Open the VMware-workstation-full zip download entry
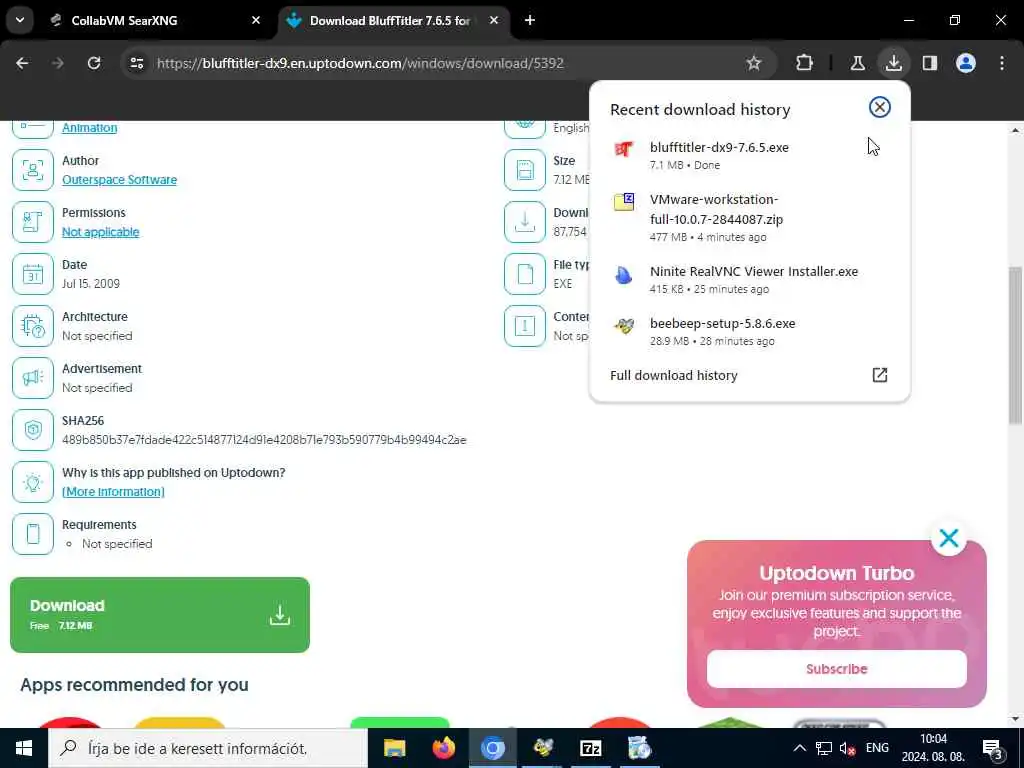The height and width of the screenshot is (768, 1024). pos(749,217)
